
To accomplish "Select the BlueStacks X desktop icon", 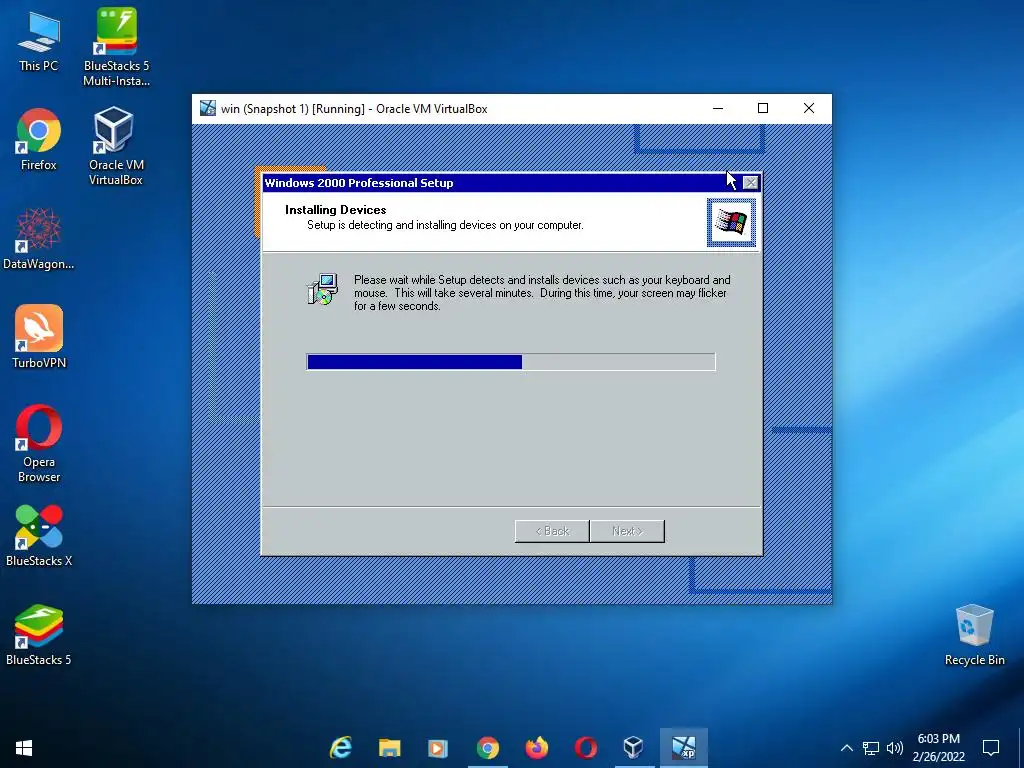I will click(x=39, y=536).
